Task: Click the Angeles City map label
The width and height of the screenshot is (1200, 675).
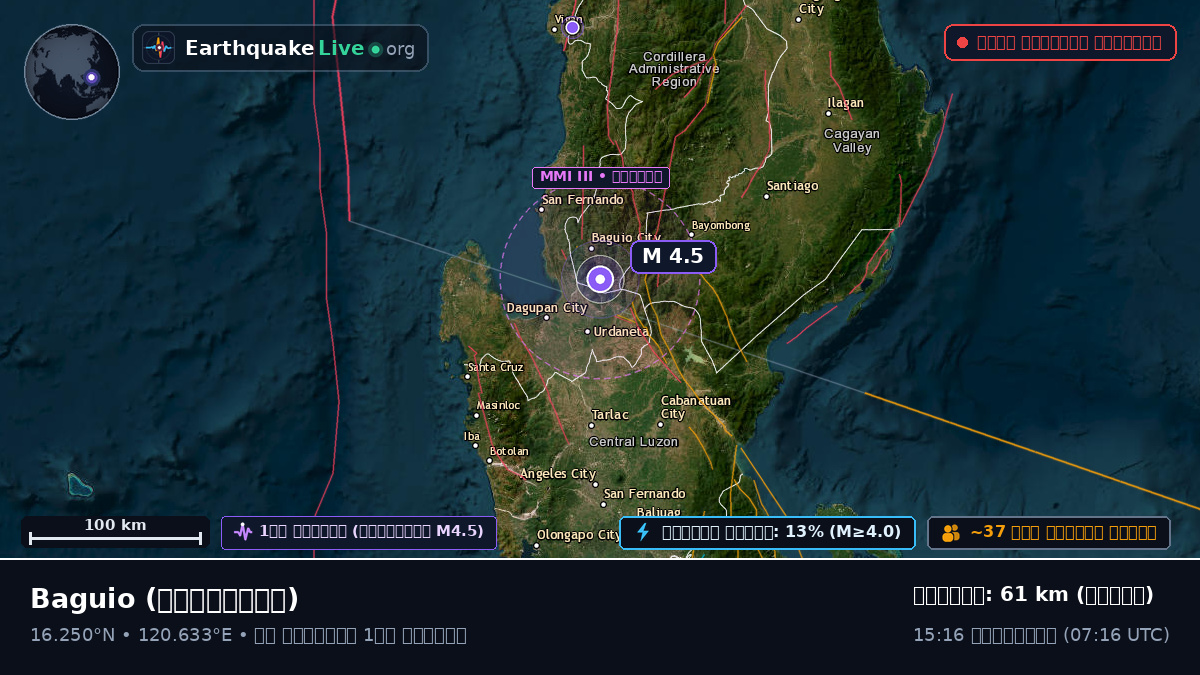Action: pos(557,474)
